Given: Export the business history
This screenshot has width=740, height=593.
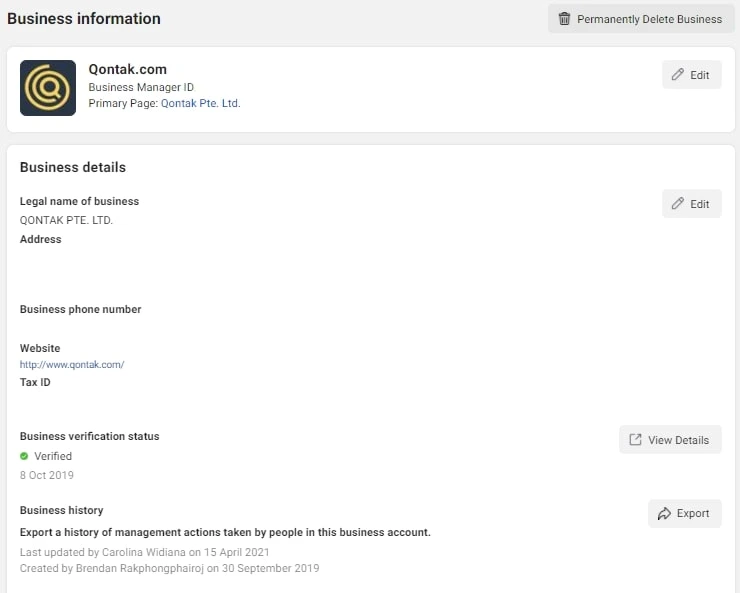Looking at the screenshot, I should pos(684,514).
